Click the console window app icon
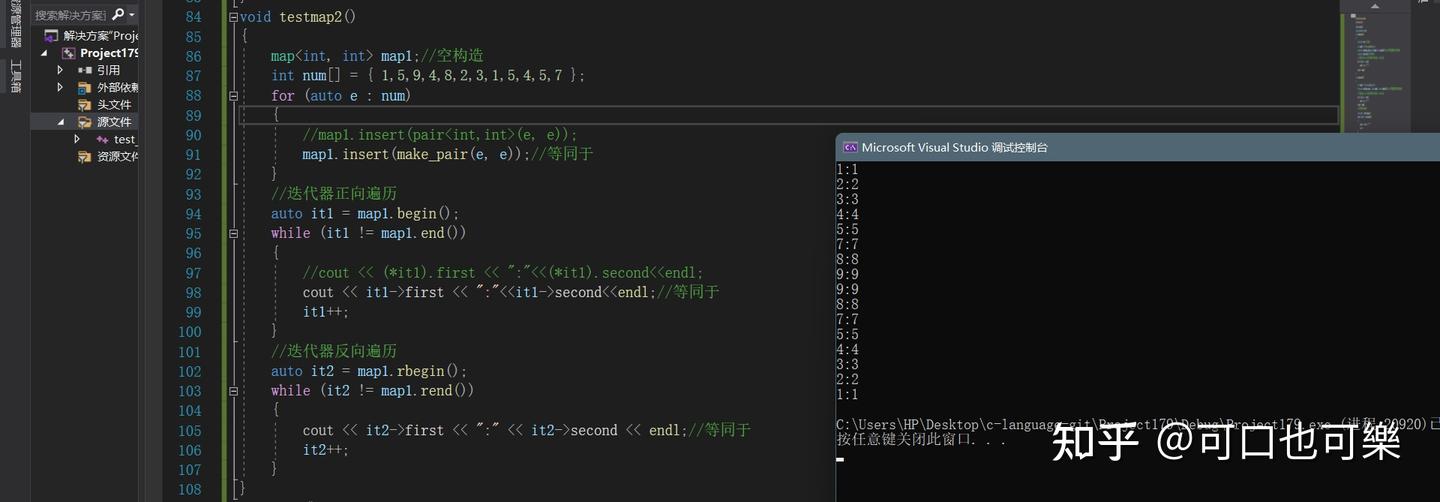The width and height of the screenshot is (1440, 502). tap(850, 147)
